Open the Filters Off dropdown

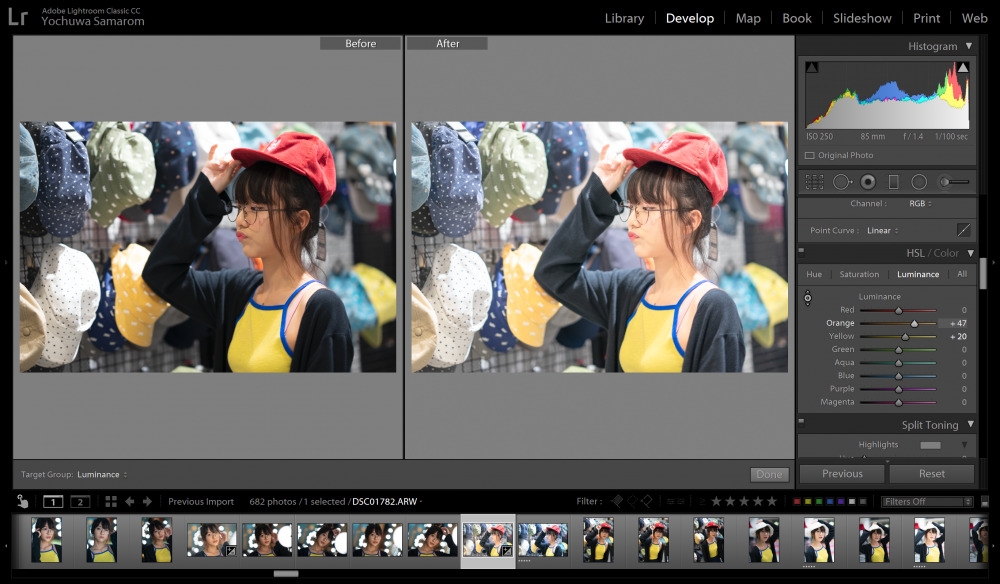926,502
